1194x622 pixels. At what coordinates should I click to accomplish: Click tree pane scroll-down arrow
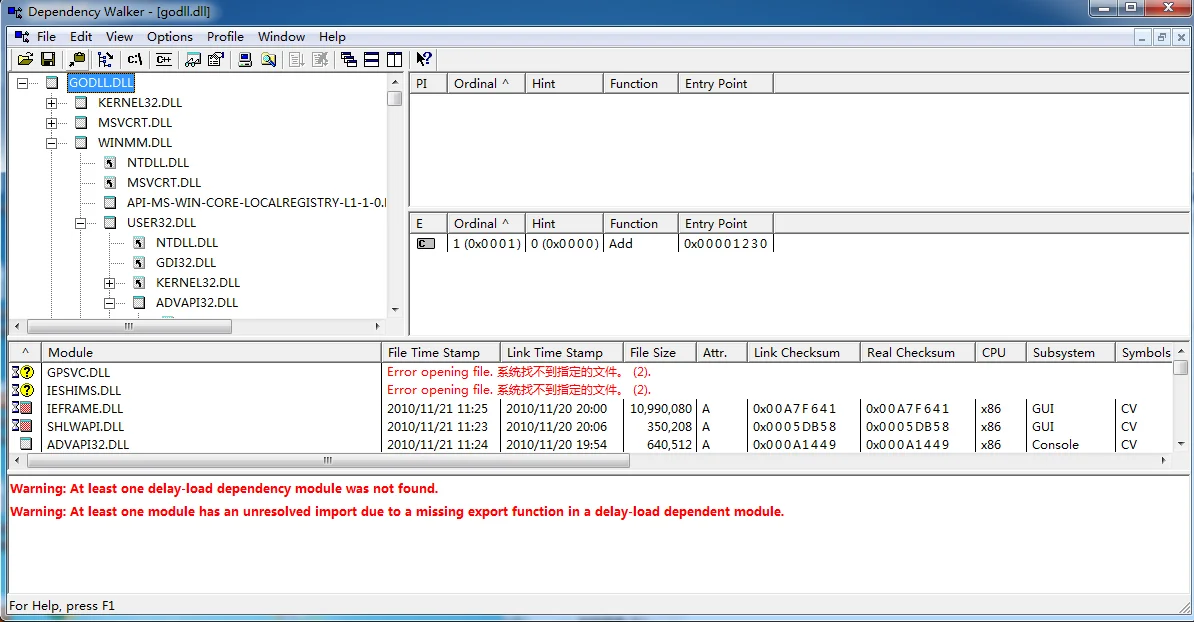(x=394, y=310)
